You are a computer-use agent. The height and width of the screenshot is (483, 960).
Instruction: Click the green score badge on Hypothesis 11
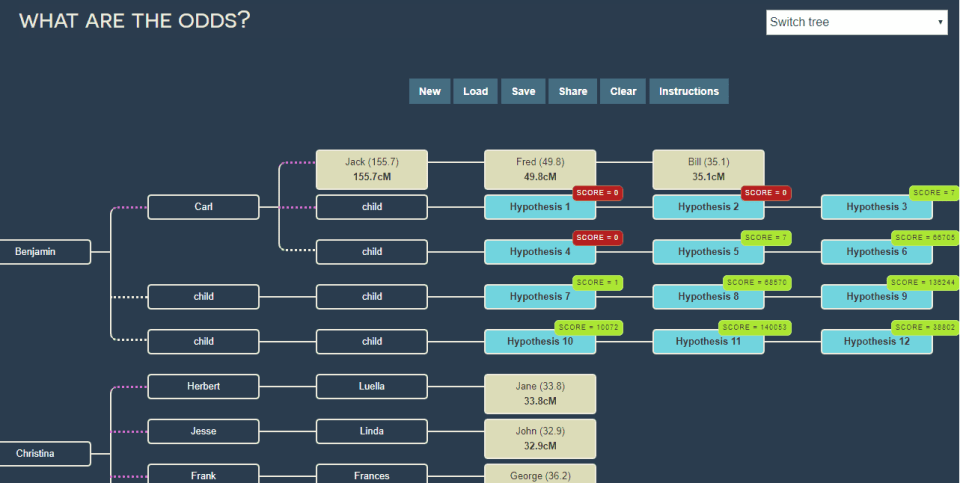[x=755, y=328]
